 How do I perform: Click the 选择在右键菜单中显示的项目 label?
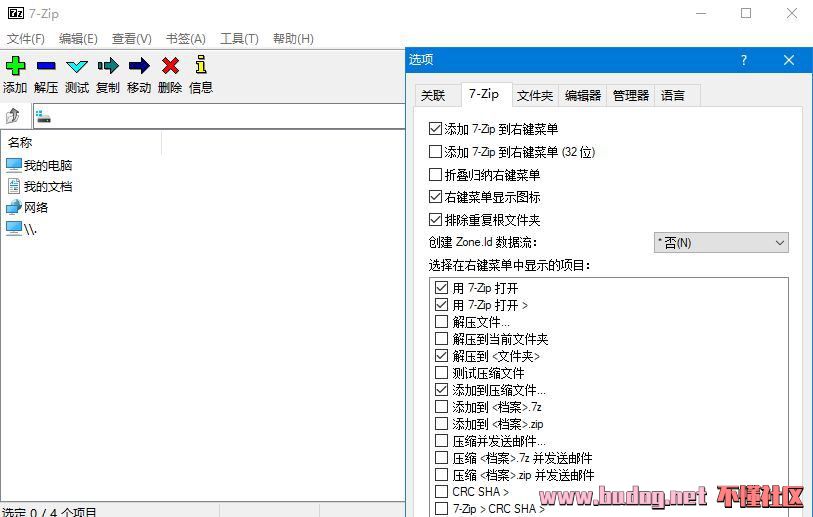click(x=510, y=266)
